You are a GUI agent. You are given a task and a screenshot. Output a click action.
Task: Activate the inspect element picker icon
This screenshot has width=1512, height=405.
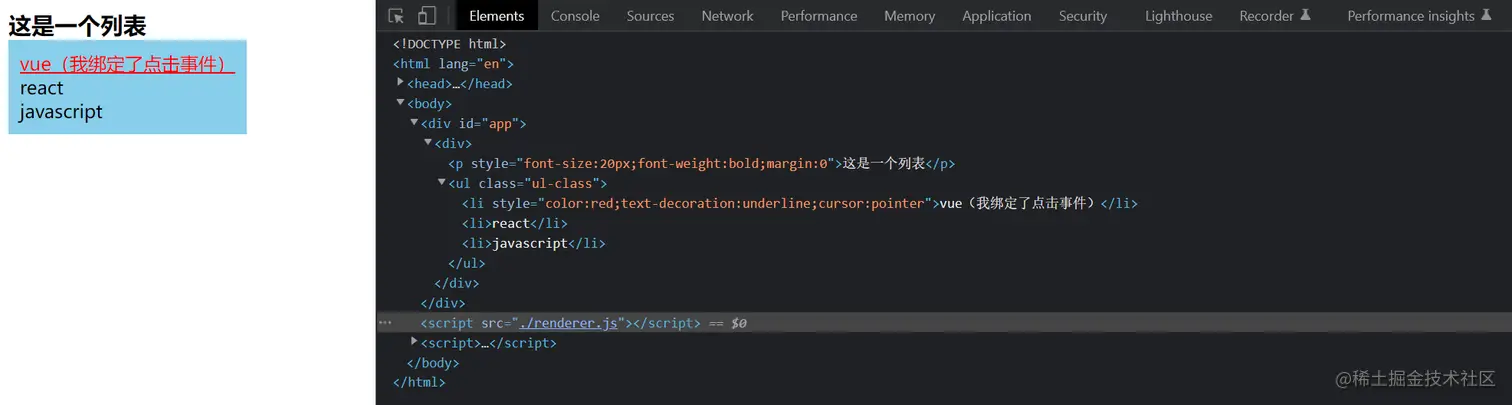click(x=397, y=16)
